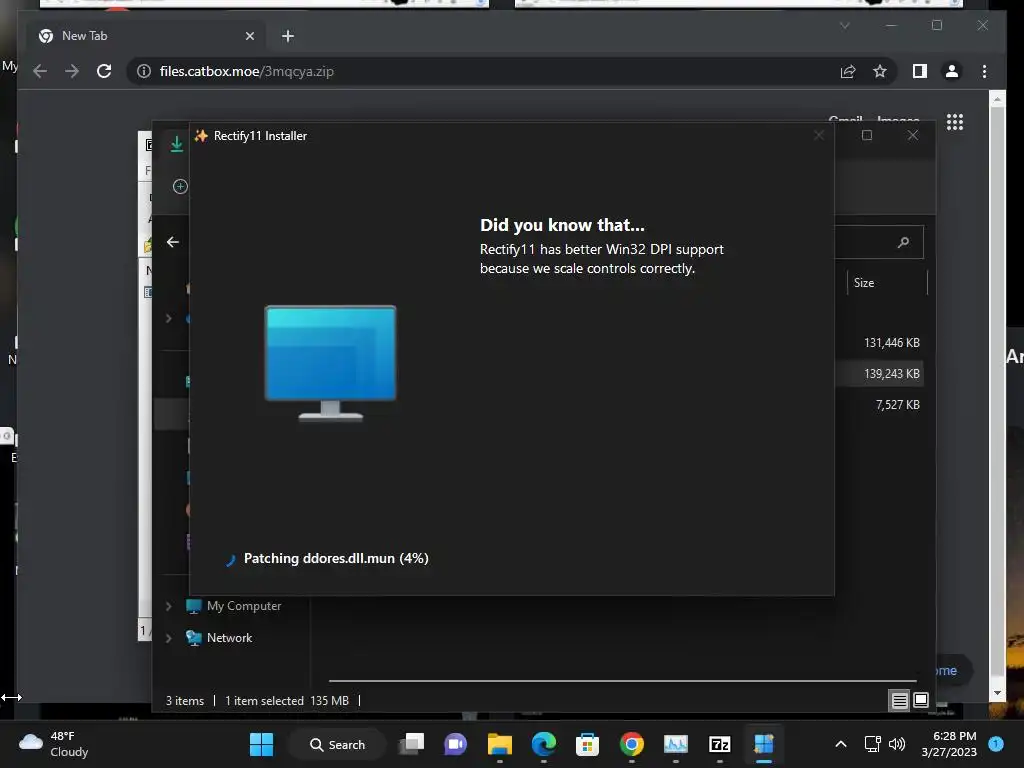Viewport: 1024px width, 768px height.
Task: Click the blue monitor illustration in the installer
Action: [x=330, y=363]
